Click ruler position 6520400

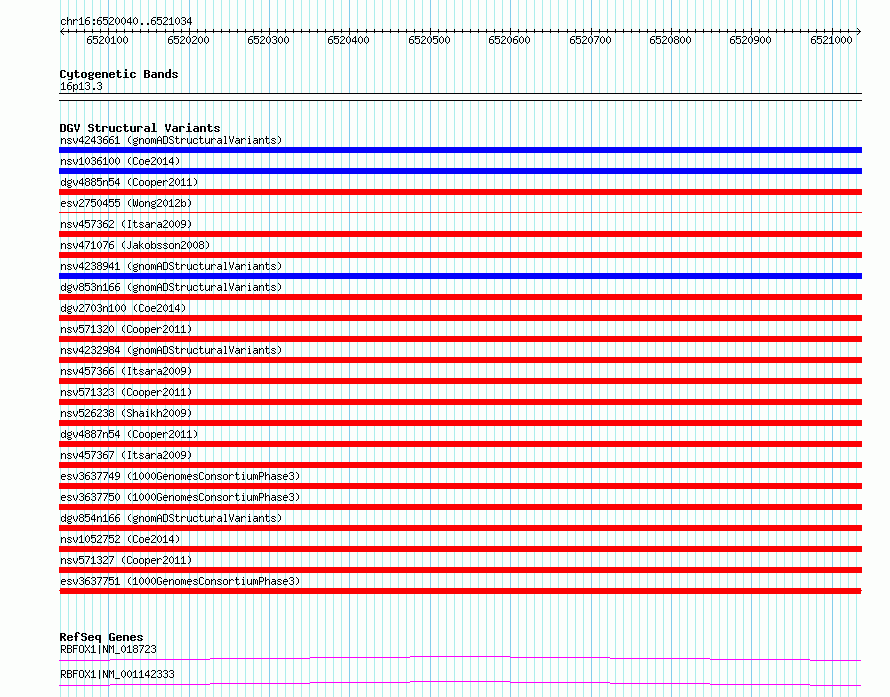348,40
